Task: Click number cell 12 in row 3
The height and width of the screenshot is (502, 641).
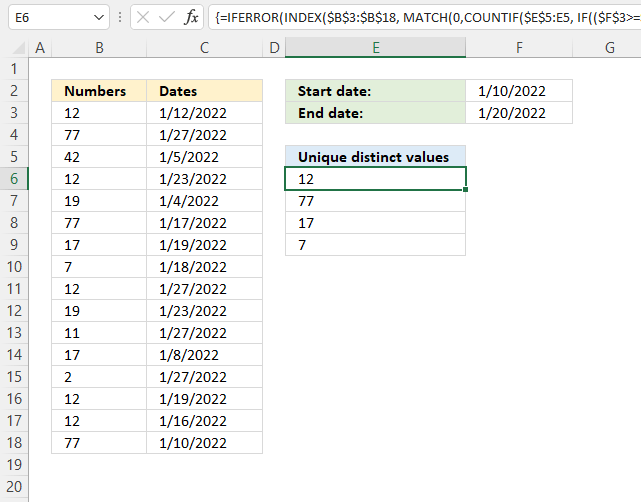Action: pos(99,113)
